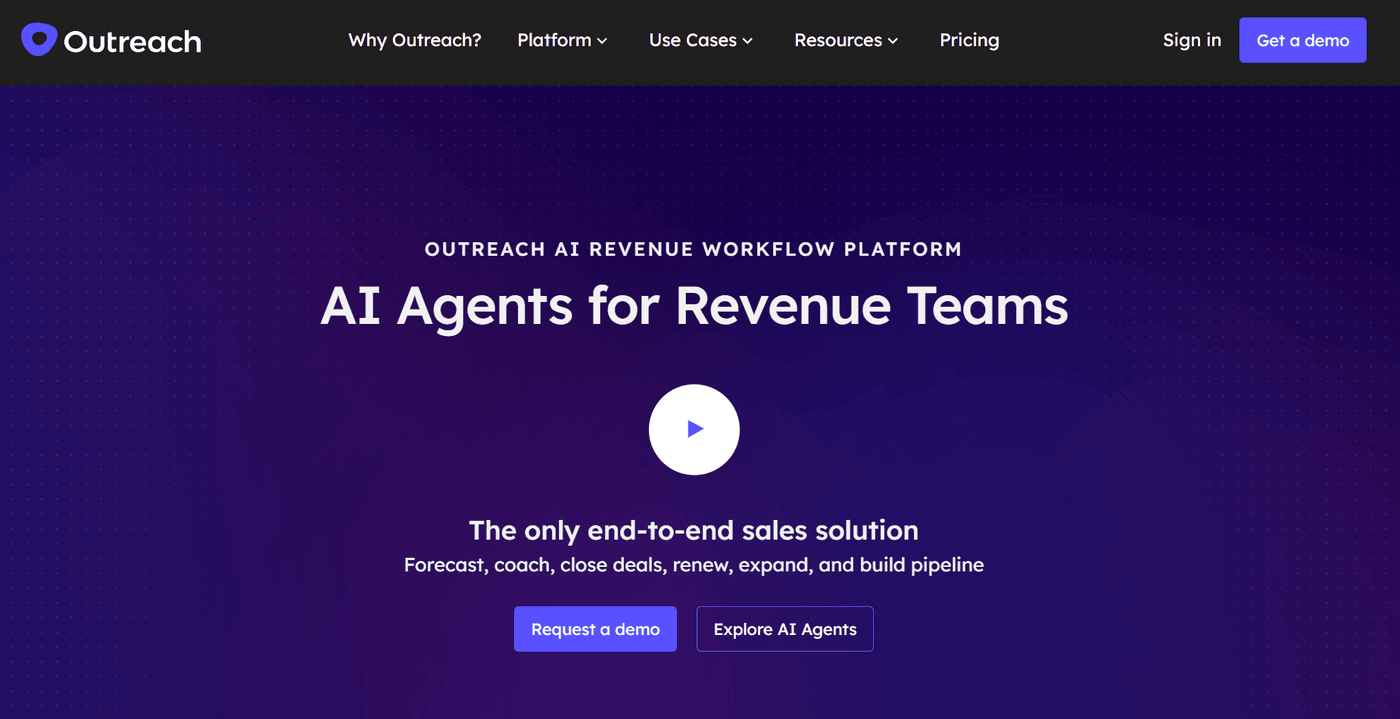Expand the Use Cases menu chevron
The width and height of the screenshot is (1400, 719).
click(x=748, y=41)
